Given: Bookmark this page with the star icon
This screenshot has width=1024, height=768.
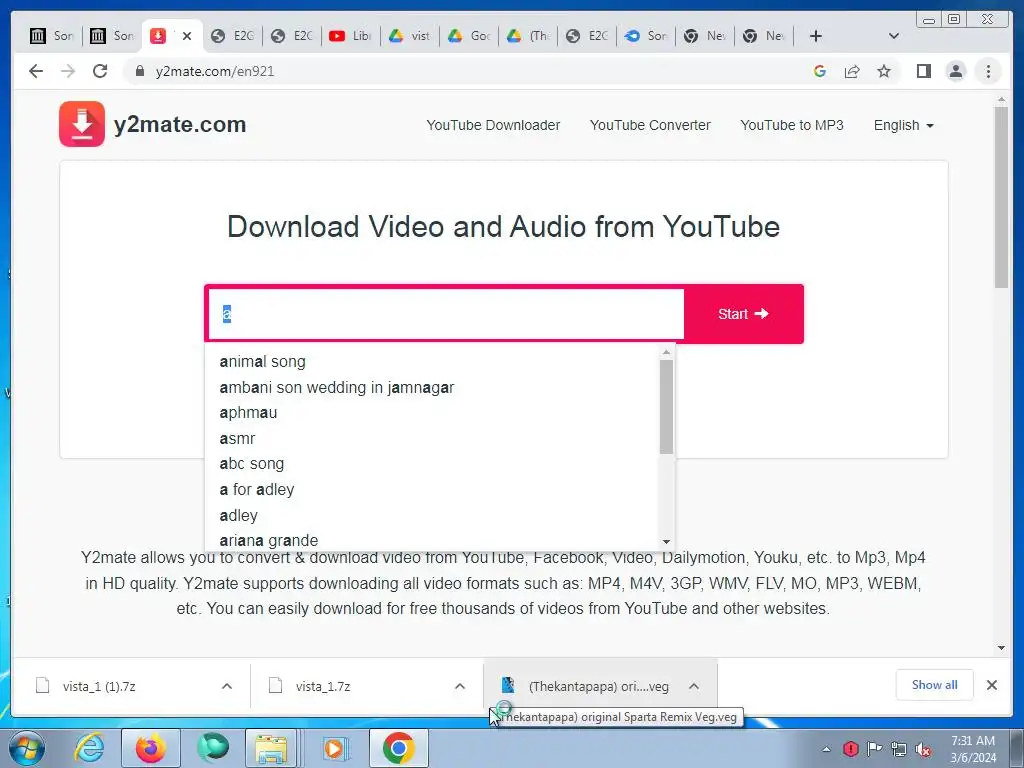Looking at the screenshot, I should click(x=884, y=71).
